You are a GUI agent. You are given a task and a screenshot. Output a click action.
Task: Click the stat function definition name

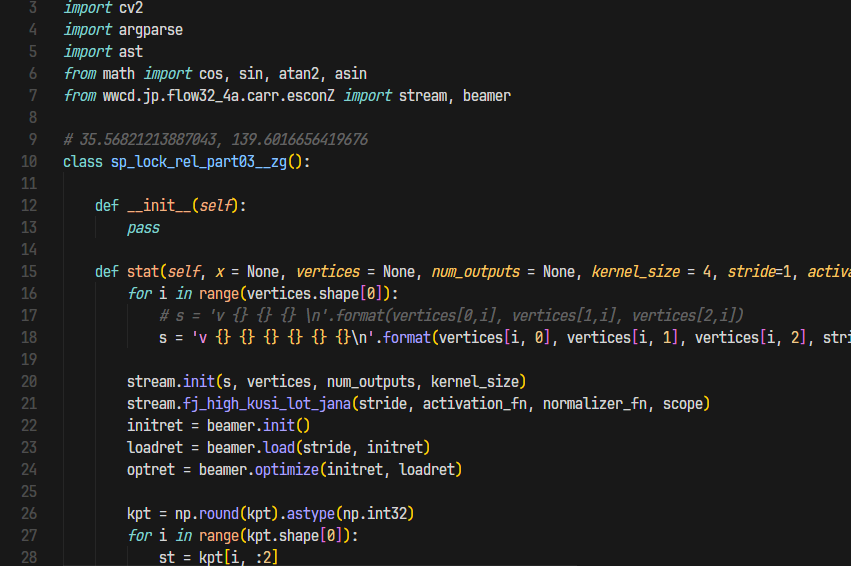pos(142,271)
